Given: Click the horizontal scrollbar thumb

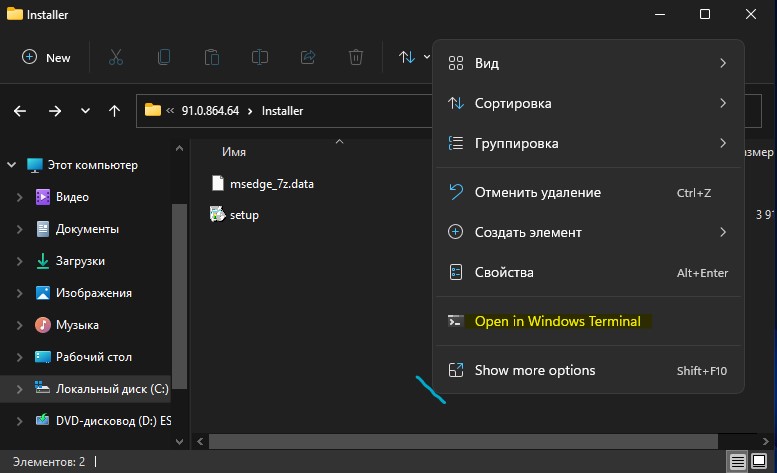Looking at the screenshot, I should click(x=463, y=441).
